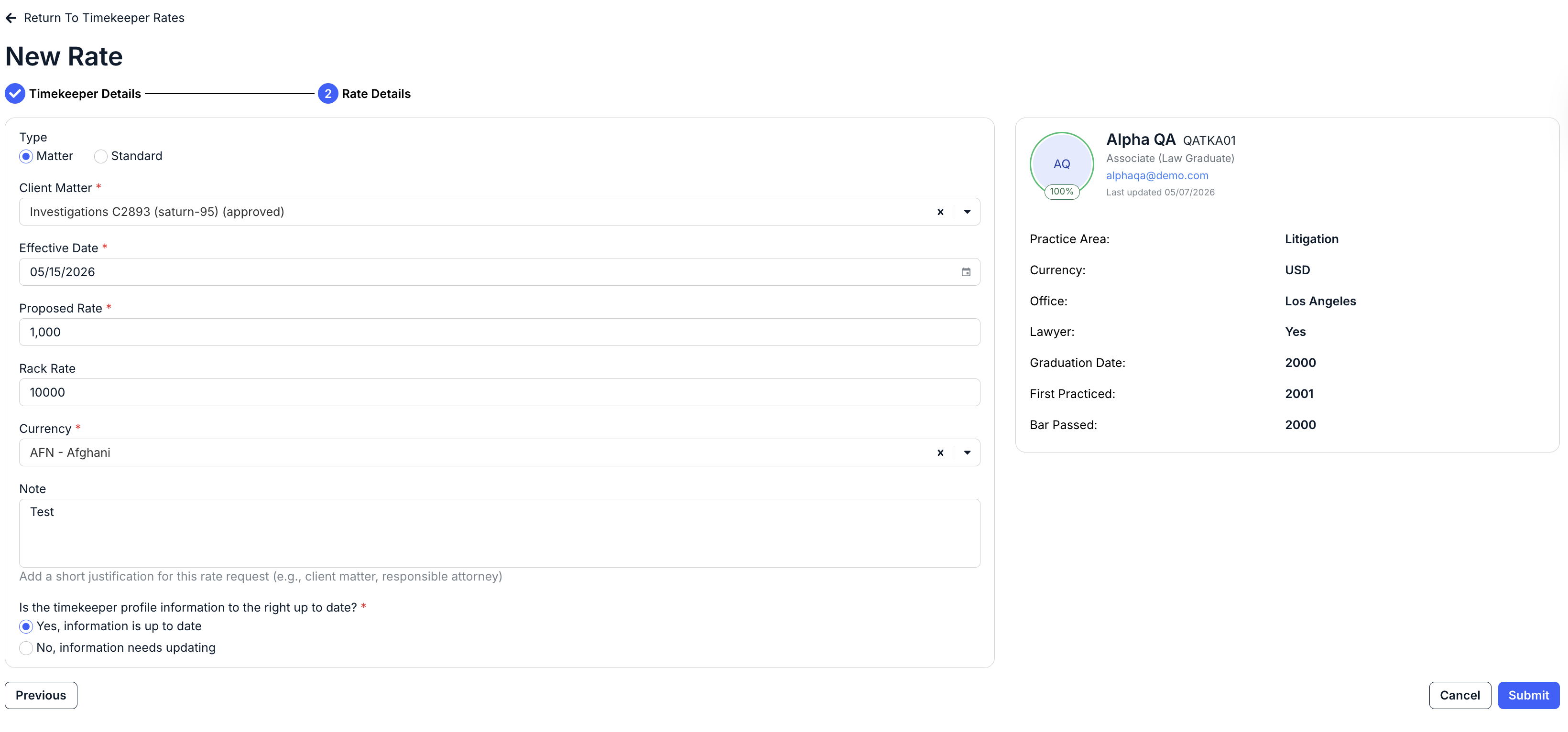
Task: Click the Proposed Rate input field
Action: pos(499,332)
